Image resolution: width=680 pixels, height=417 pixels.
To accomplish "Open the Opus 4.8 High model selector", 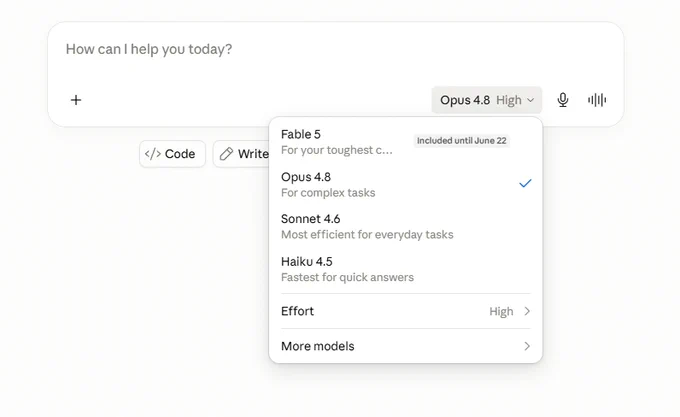I will click(487, 100).
